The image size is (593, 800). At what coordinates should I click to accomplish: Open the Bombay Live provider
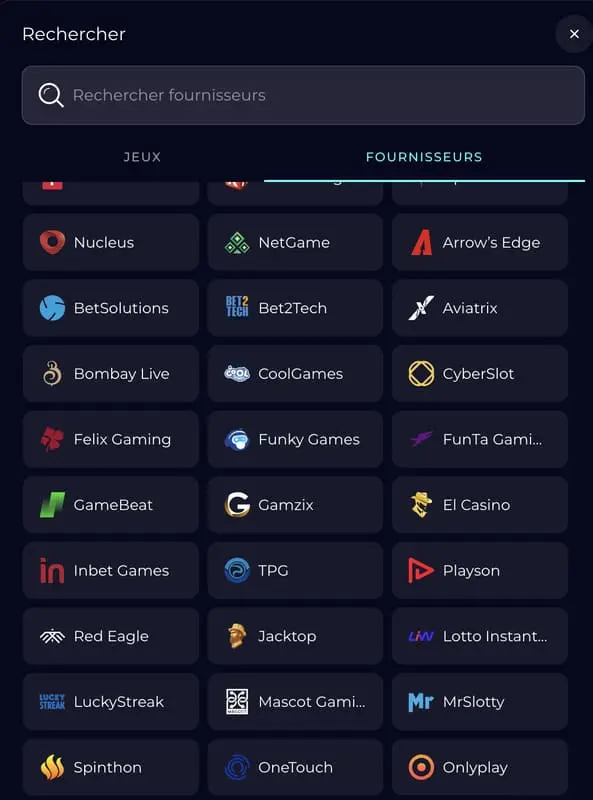tap(111, 373)
